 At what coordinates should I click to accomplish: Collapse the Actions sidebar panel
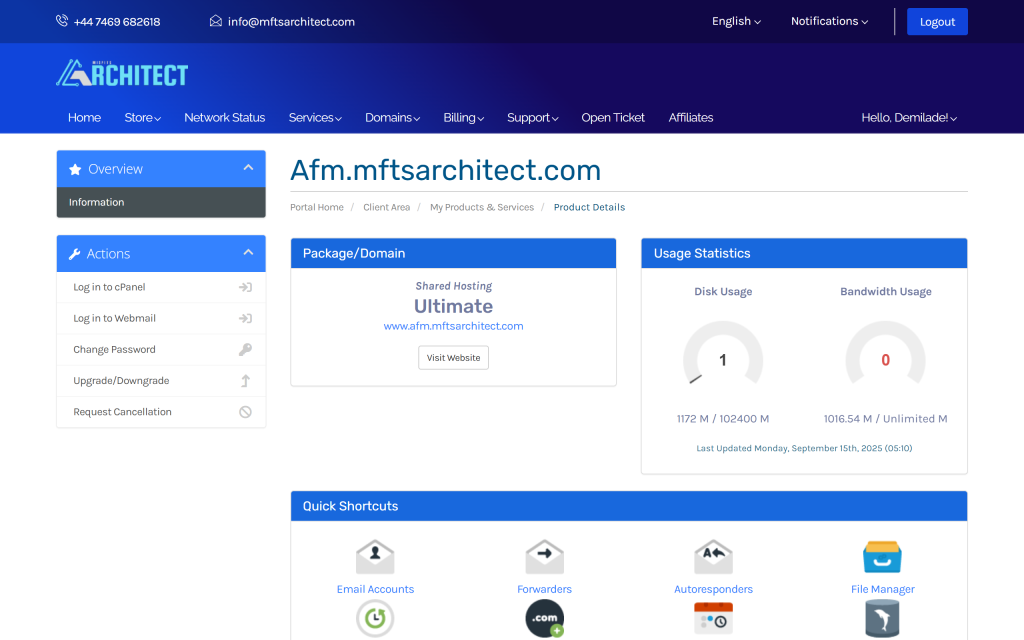(x=248, y=253)
